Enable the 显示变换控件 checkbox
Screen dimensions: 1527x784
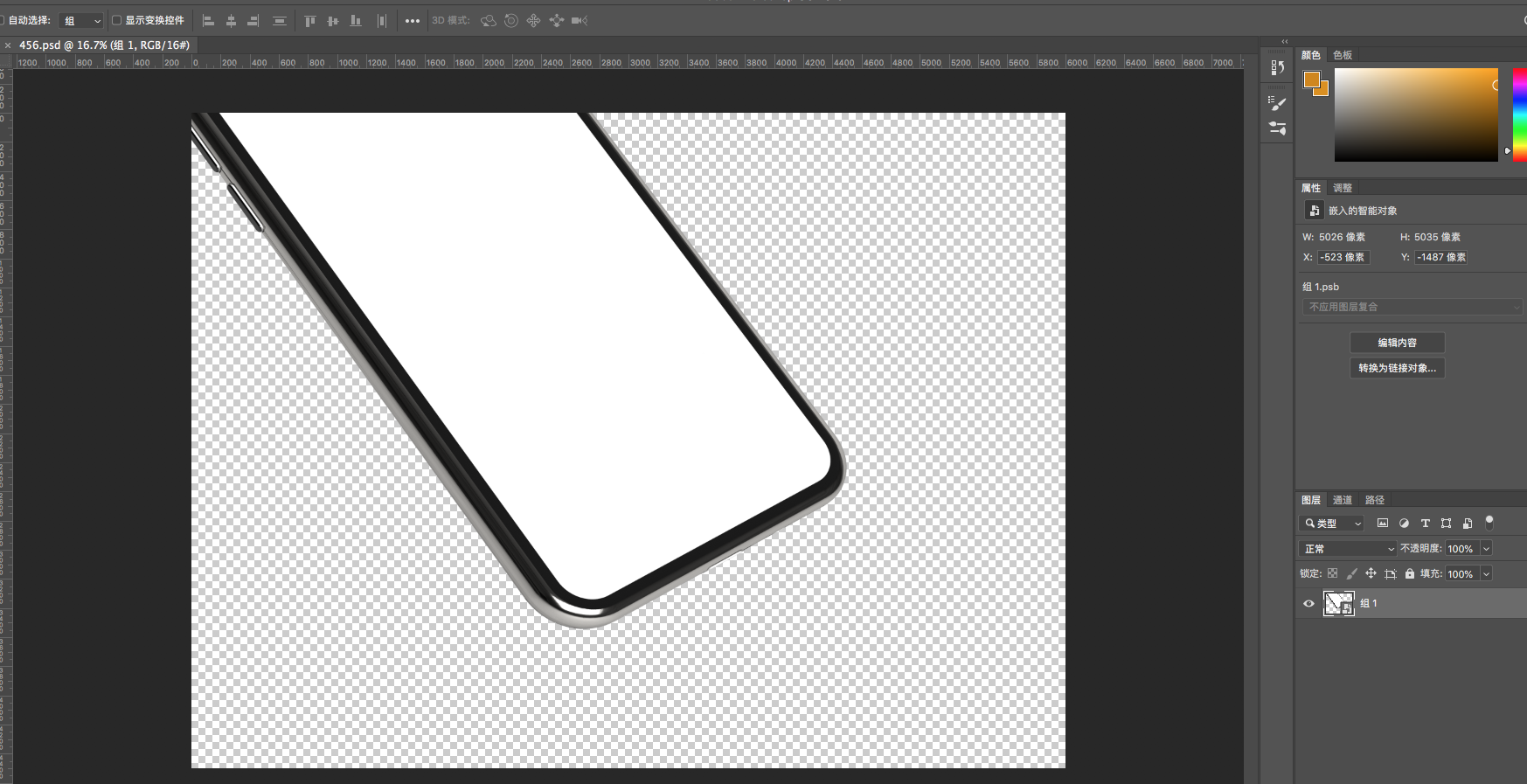116,20
